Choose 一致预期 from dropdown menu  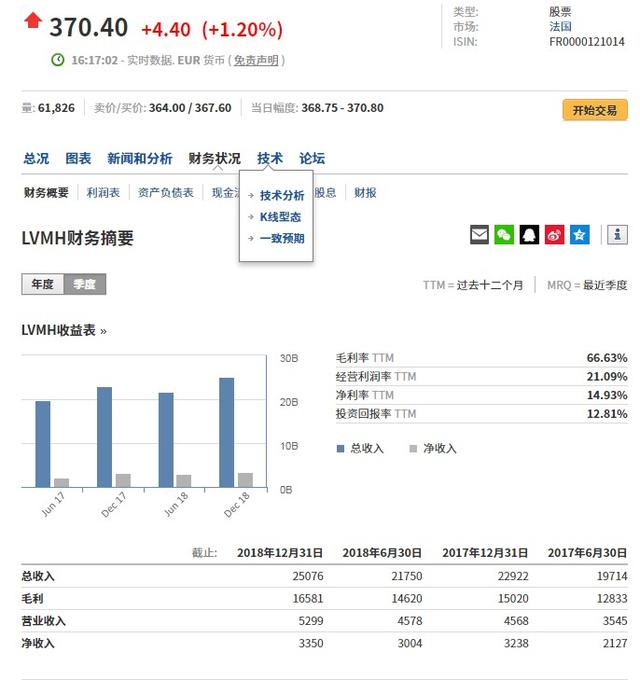click(x=282, y=238)
